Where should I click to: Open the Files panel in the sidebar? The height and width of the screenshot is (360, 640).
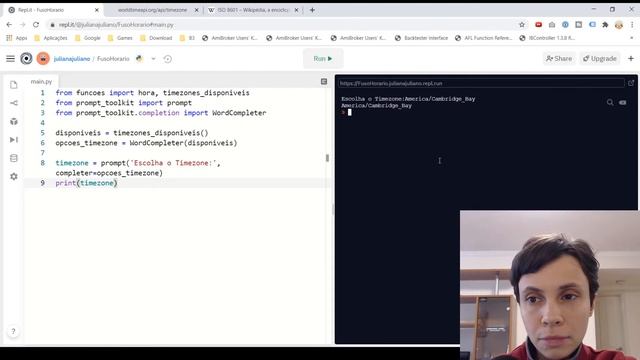click(14, 85)
